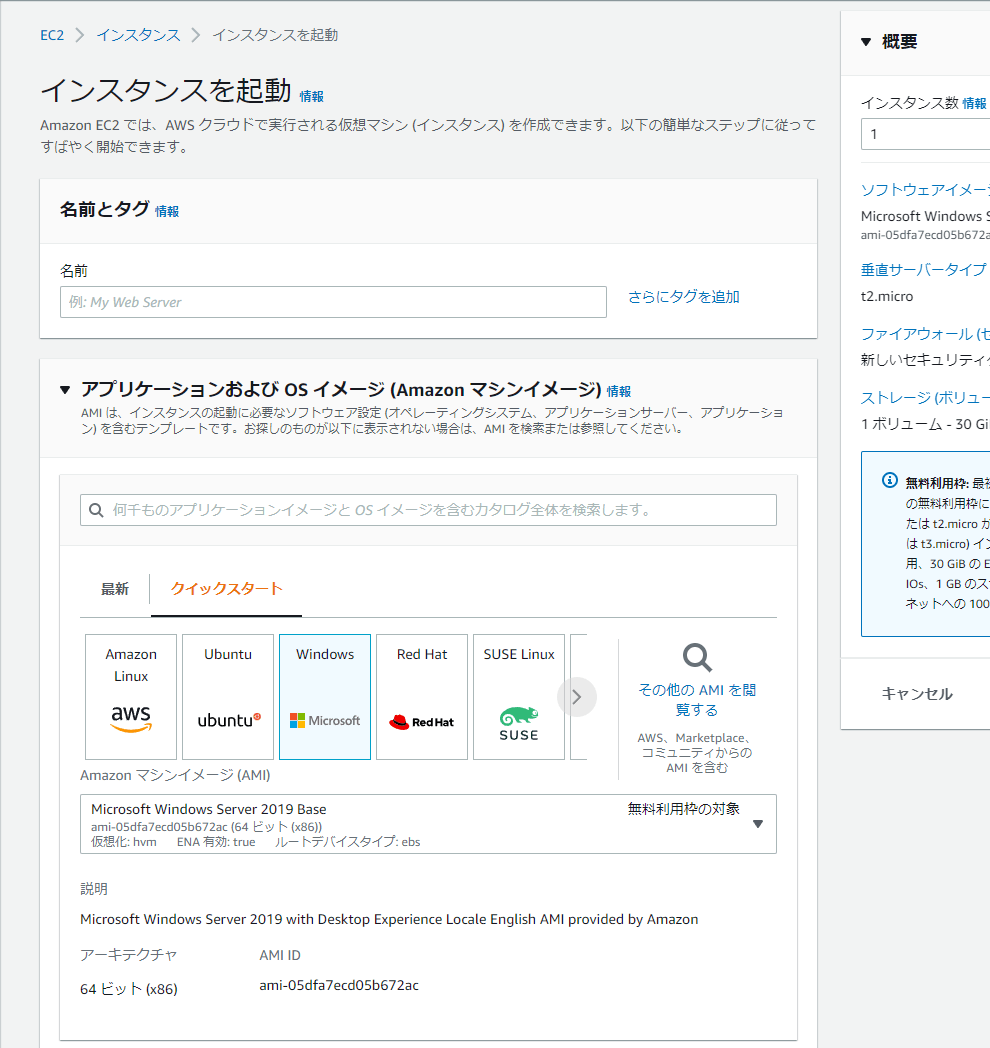The width and height of the screenshot is (990, 1048).
Task: Open 情報 link beside 名前とタグ
Action: pos(167,211)
